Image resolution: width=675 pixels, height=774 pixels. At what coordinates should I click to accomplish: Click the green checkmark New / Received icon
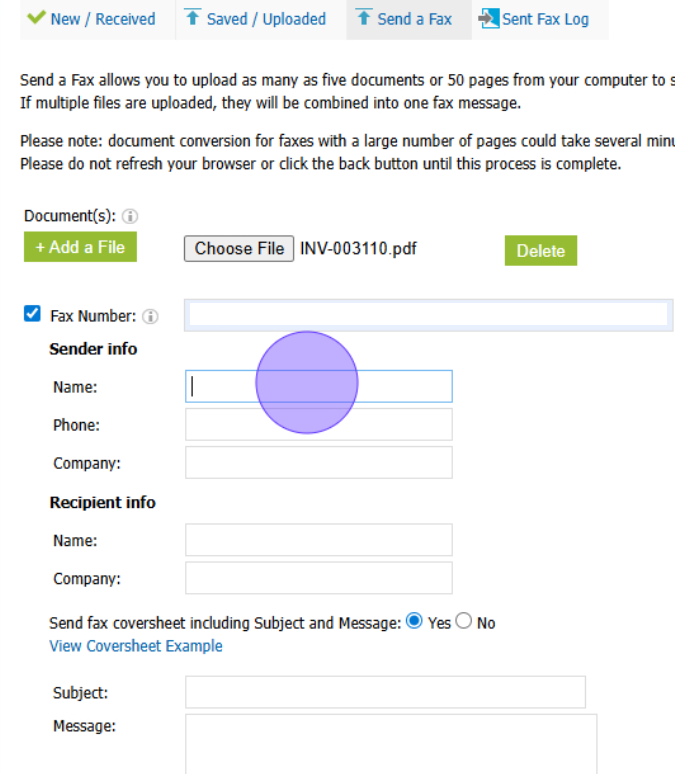pyautogui.click(x=37, y=18)
